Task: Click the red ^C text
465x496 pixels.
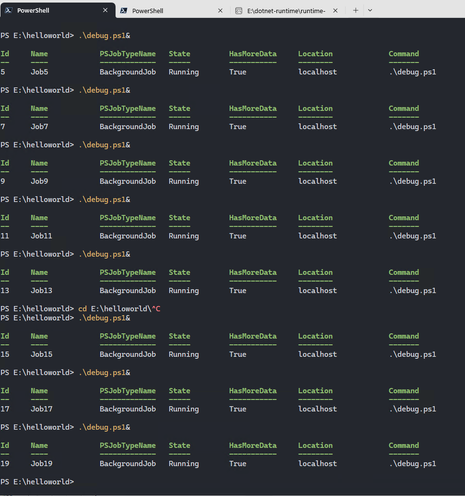Action: pyautogui.click(x=156, y=309)
